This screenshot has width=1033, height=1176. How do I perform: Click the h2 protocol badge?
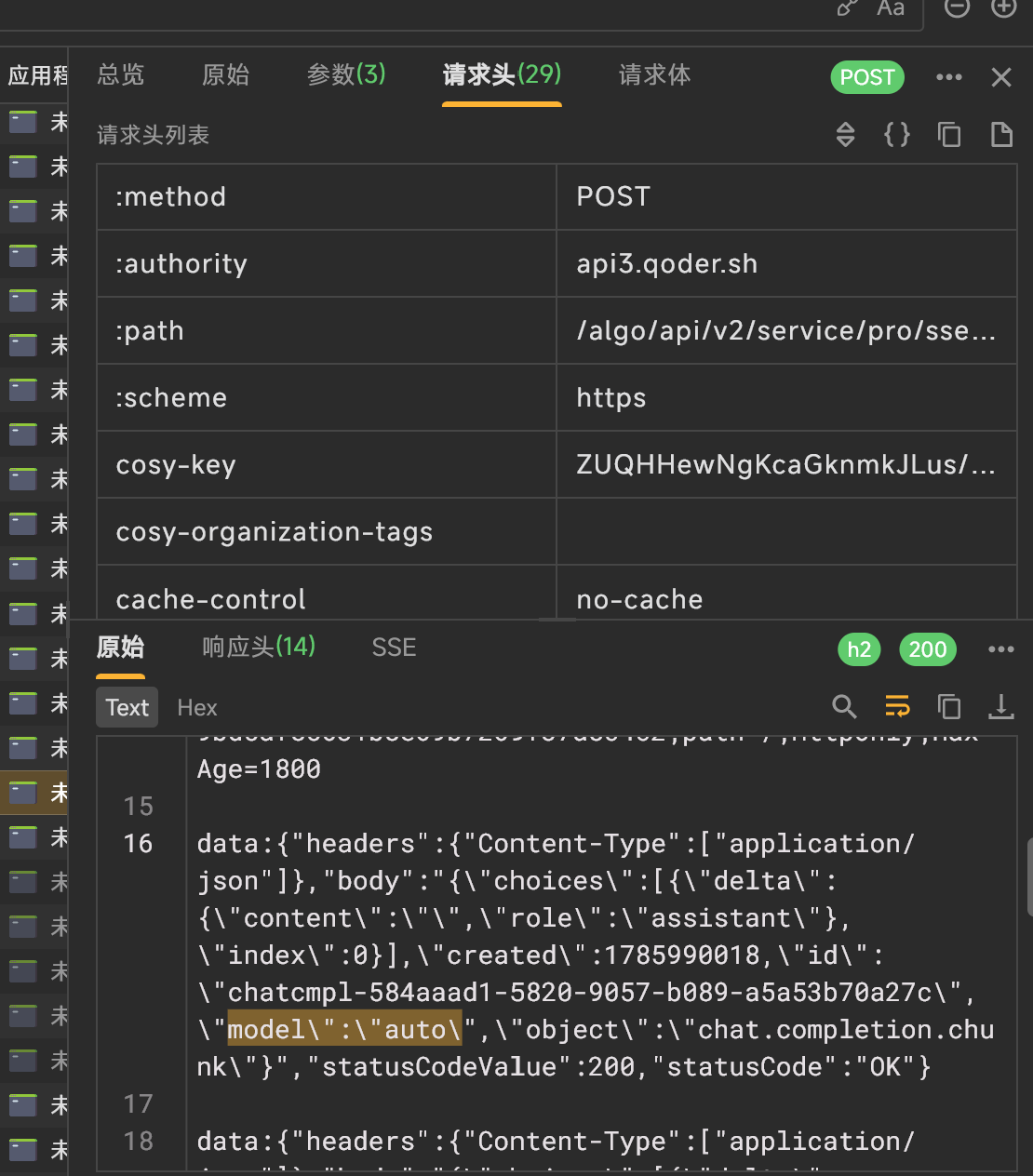coord(859,649)
